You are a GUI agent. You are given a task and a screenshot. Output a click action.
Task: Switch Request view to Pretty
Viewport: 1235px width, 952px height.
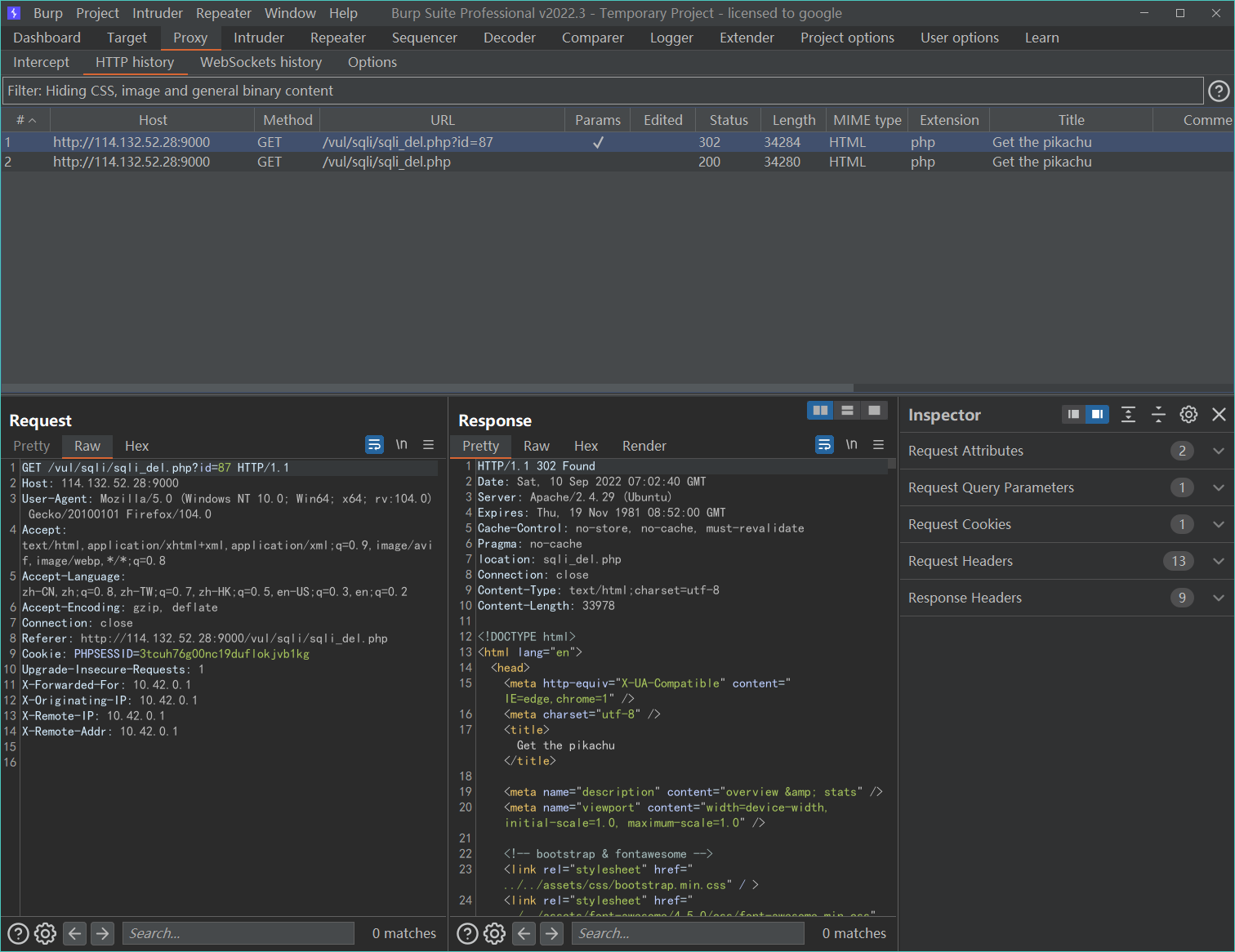tap(31, 446)
